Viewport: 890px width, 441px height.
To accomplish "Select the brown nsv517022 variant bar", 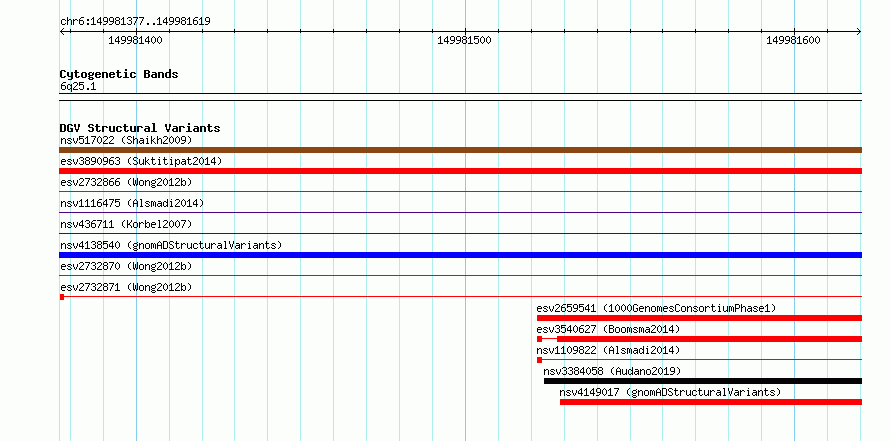I will coord(460,150).
